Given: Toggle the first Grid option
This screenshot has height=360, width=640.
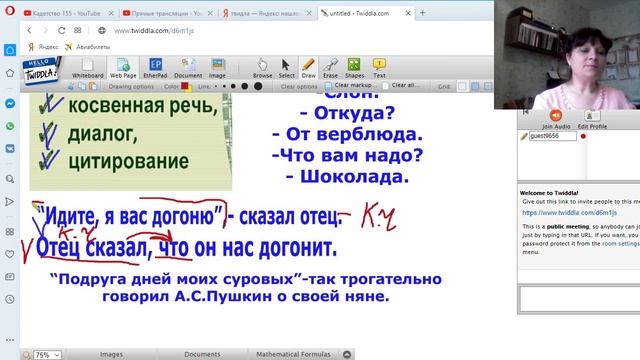Looking at the screenshot, I should coord(462,86).
